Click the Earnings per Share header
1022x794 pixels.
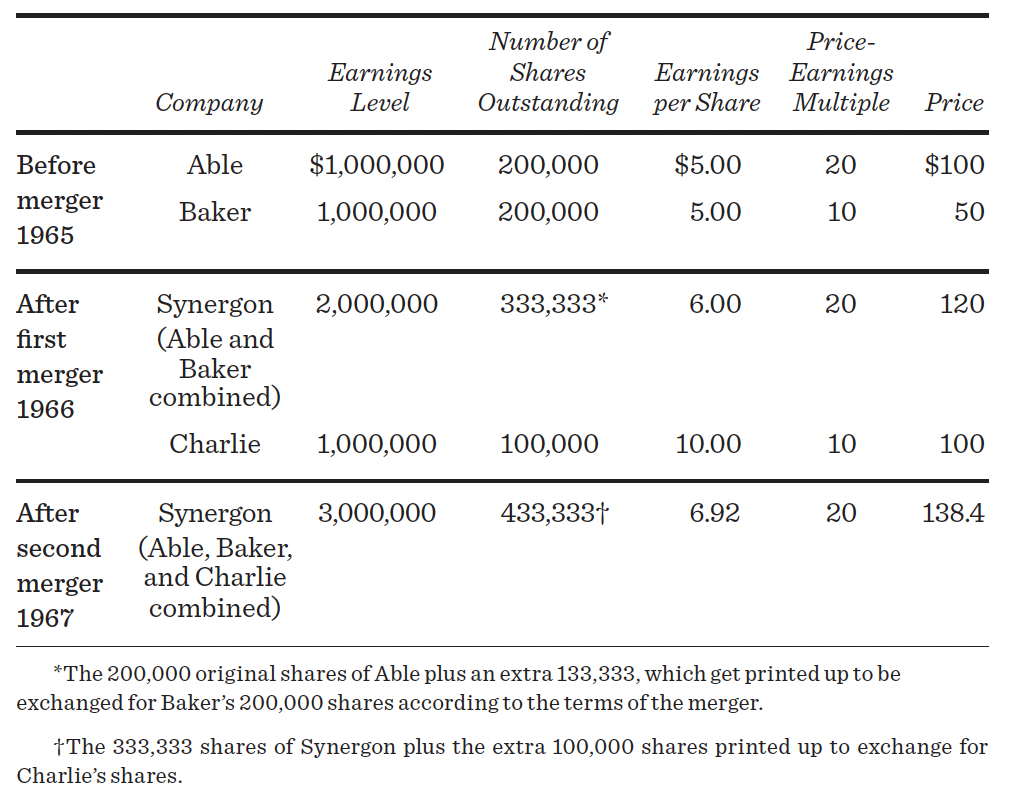(x=707, y=88)
